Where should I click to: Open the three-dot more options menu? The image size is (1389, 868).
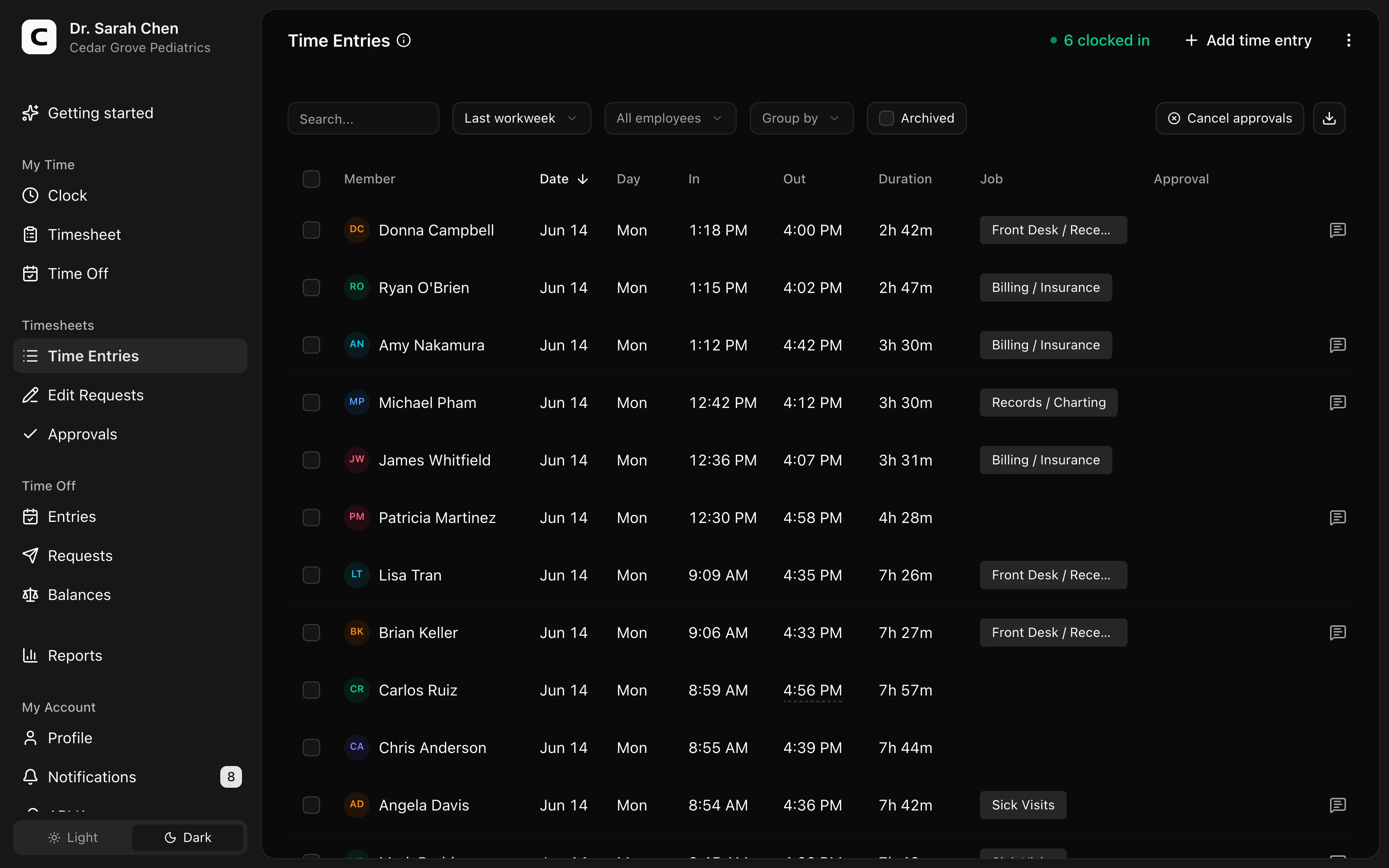click(1348, 40)
